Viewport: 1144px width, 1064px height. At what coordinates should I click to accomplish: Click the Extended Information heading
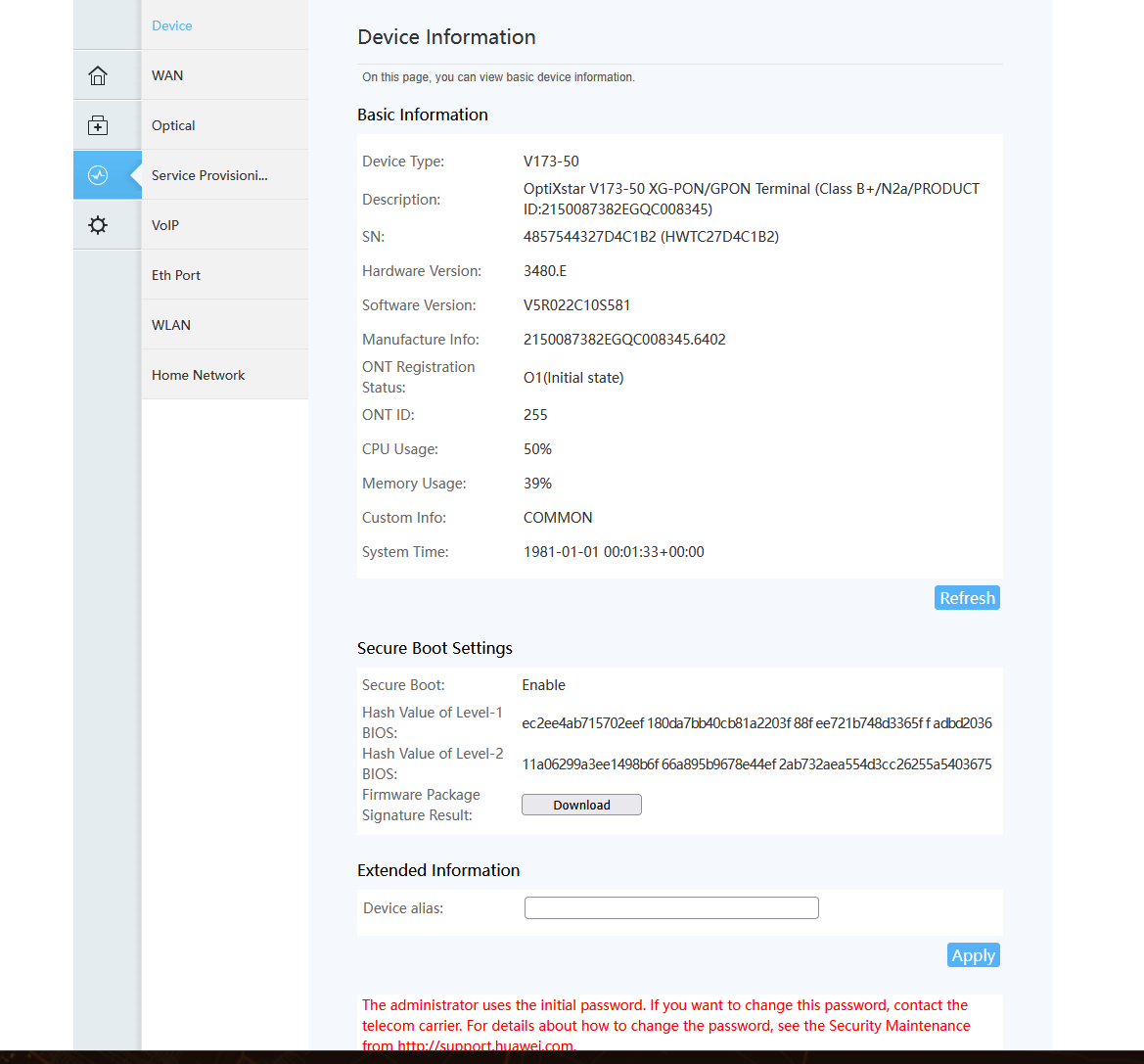point(438,870)
